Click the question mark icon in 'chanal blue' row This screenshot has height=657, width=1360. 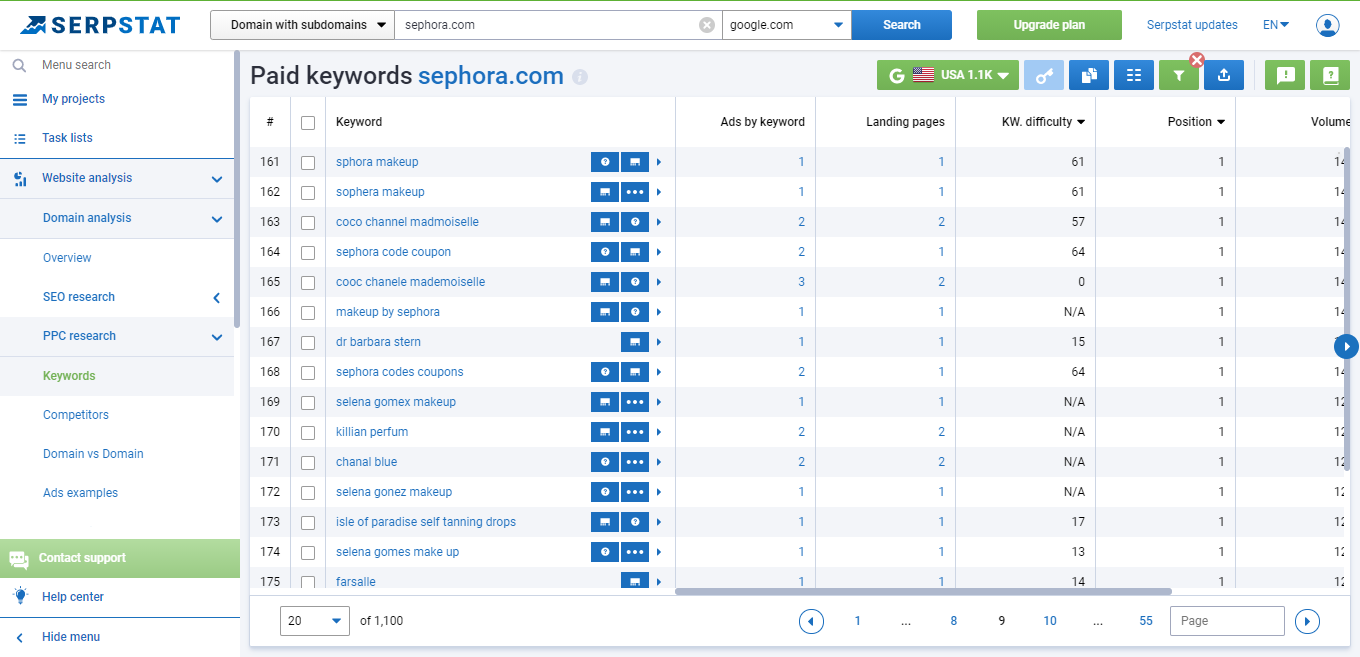[605, 462]
